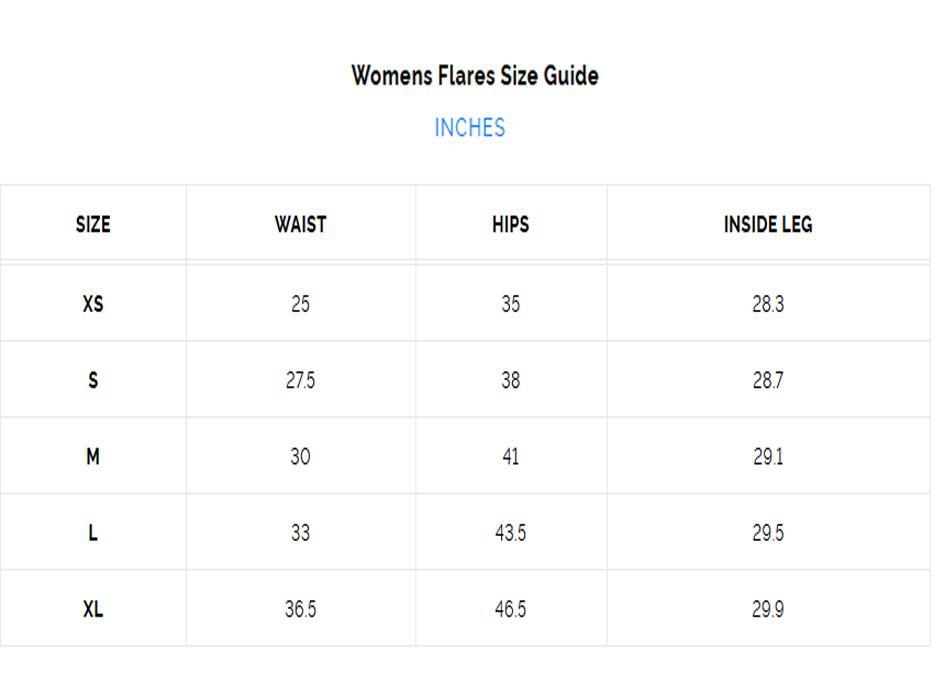Screen dimensions: 933x680
Task: Click the XL inside leg value 29.9
Action: [x=767, y=609]
